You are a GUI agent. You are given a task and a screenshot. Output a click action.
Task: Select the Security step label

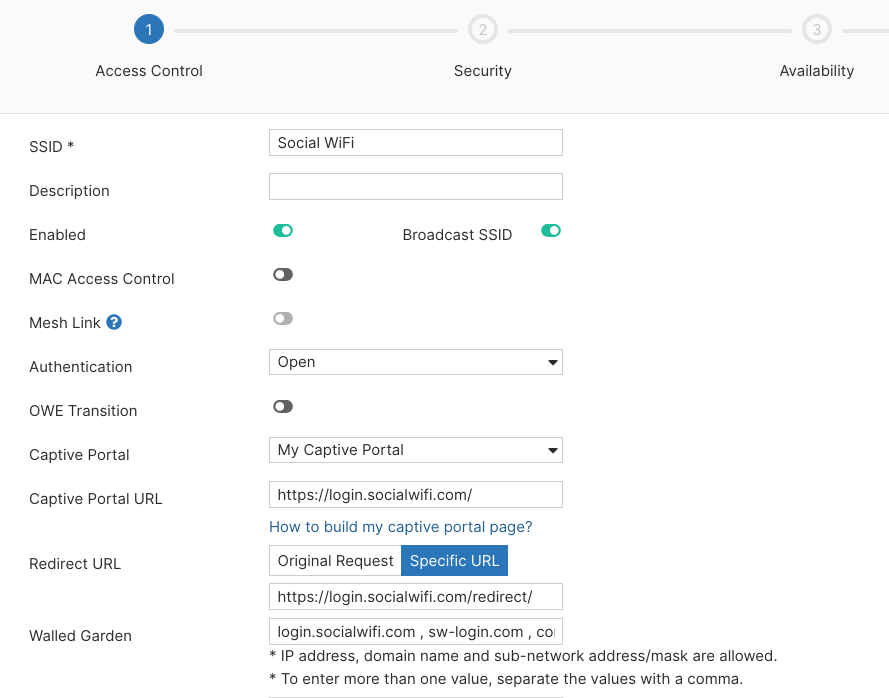tap(482, 71)
